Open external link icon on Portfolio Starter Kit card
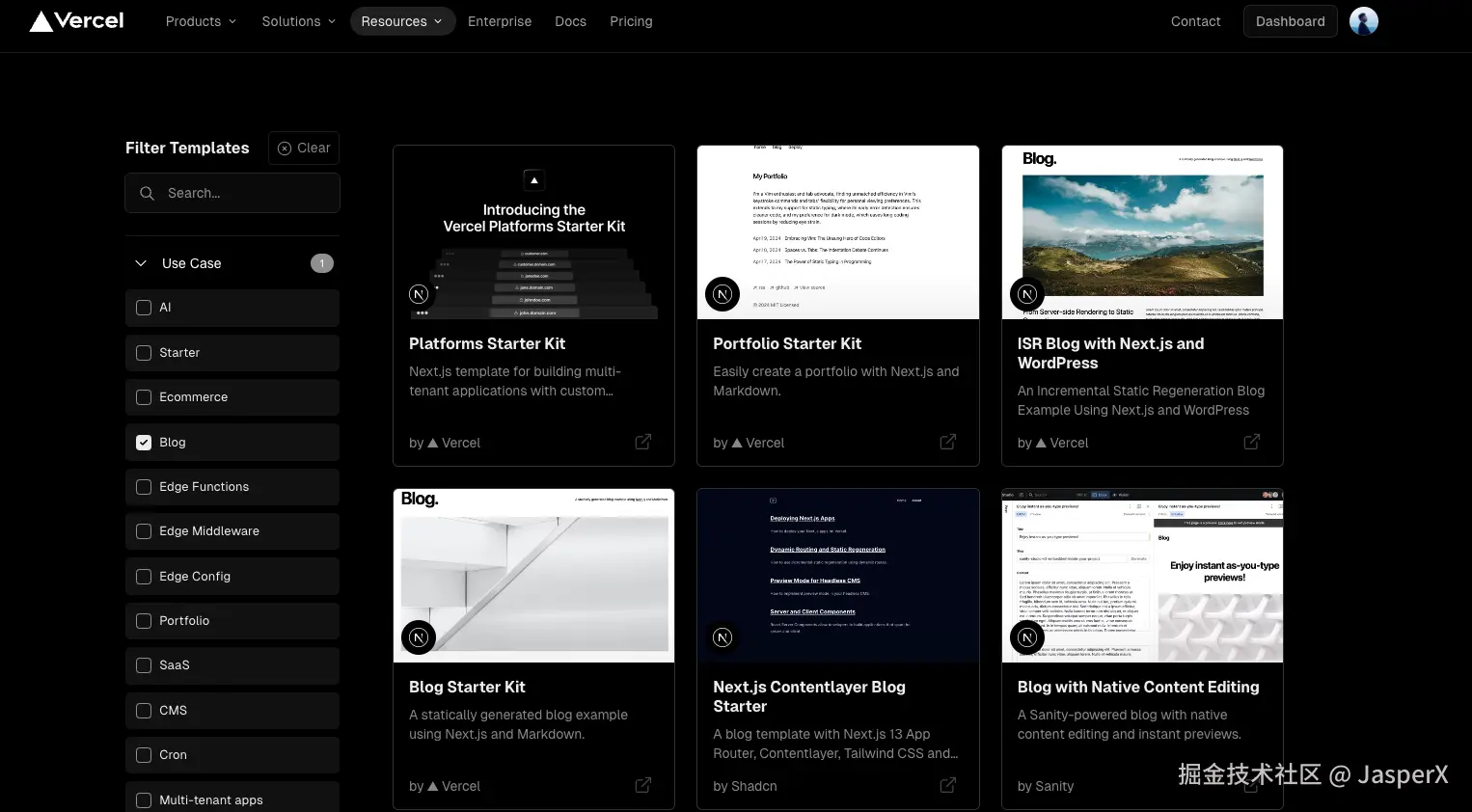Viewport: 1472px width, 812px height. click(x=948, y=442)
